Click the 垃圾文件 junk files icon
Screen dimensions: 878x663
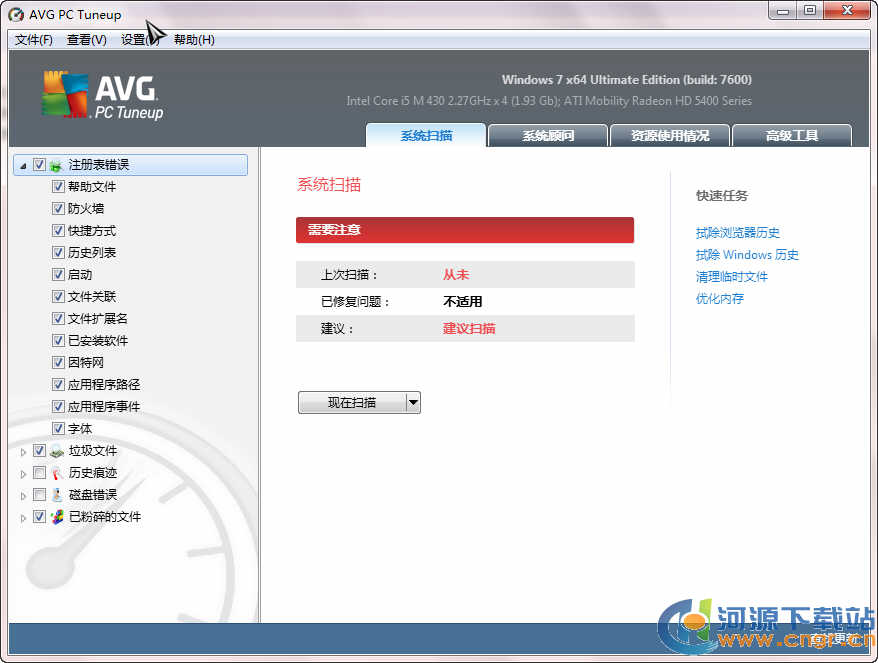click(56, 451)
